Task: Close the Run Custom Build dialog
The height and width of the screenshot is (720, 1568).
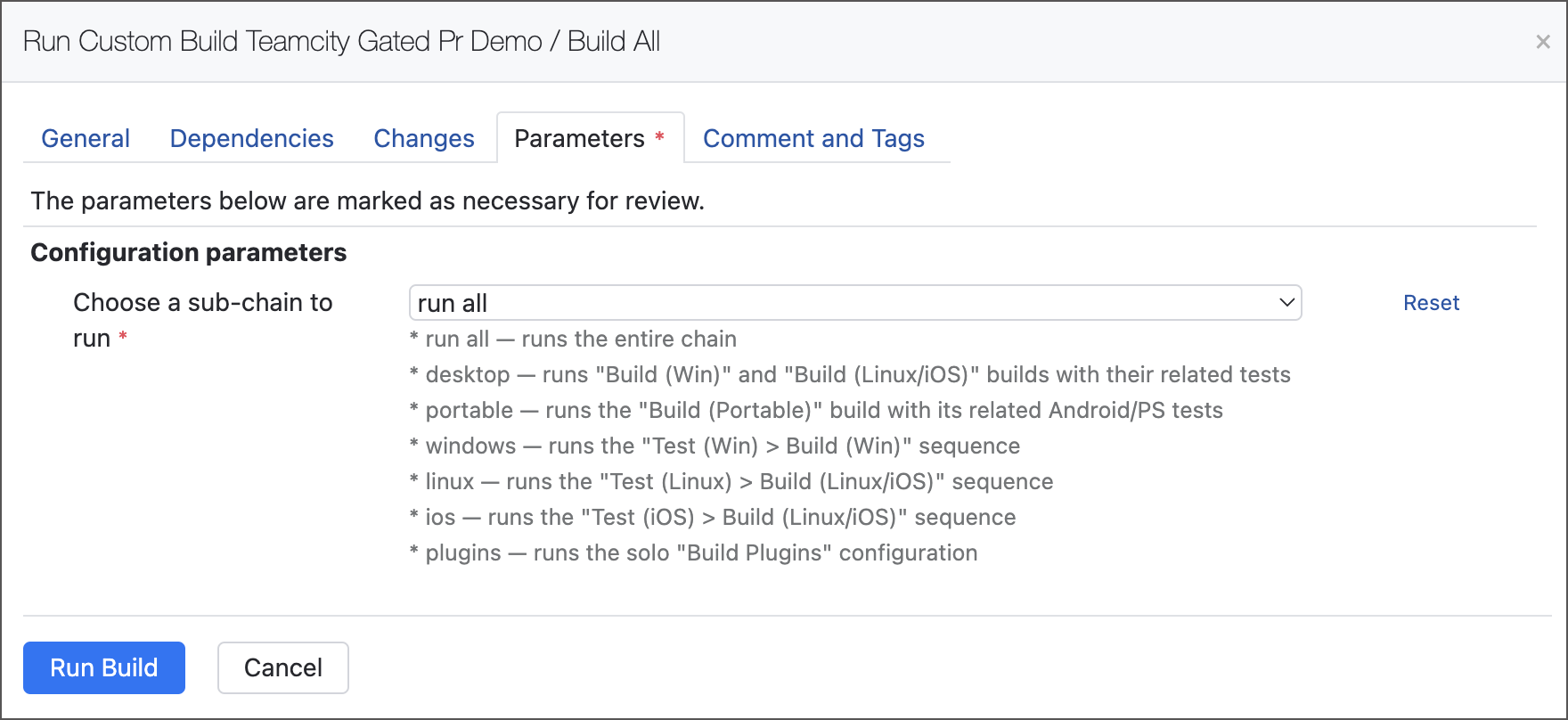Action: [1543, 42]
